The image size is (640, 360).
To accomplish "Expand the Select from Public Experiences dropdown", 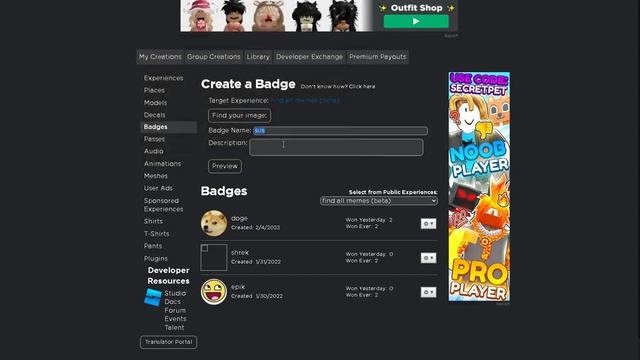I will click(379, 201).
